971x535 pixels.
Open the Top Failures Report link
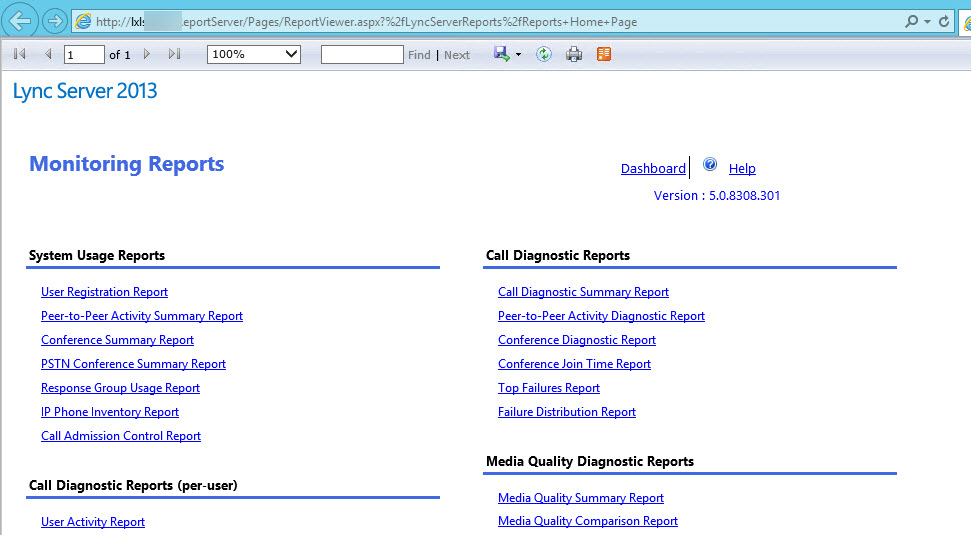548,388
